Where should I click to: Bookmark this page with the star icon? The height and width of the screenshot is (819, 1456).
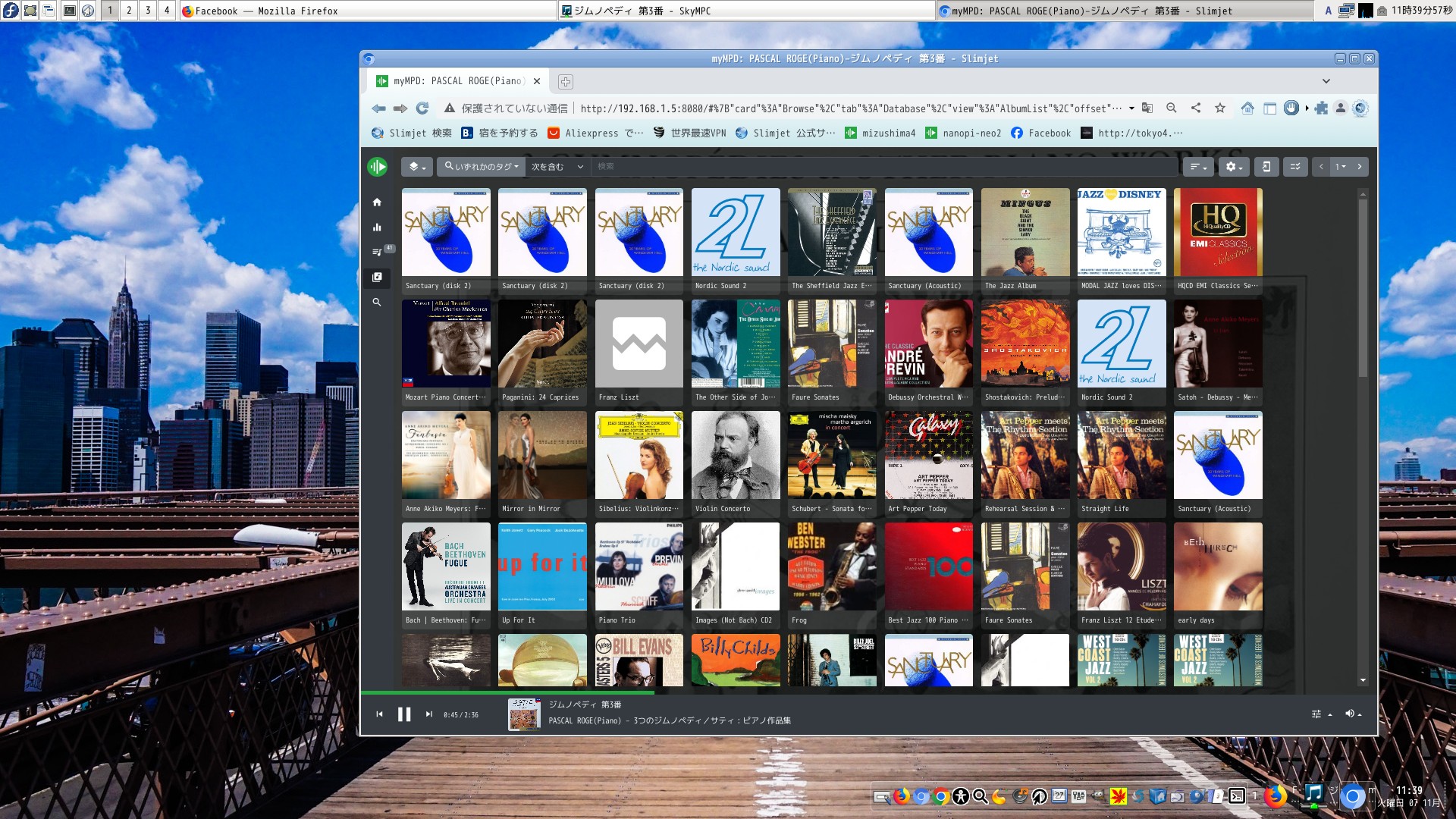tap(1219, 108)
